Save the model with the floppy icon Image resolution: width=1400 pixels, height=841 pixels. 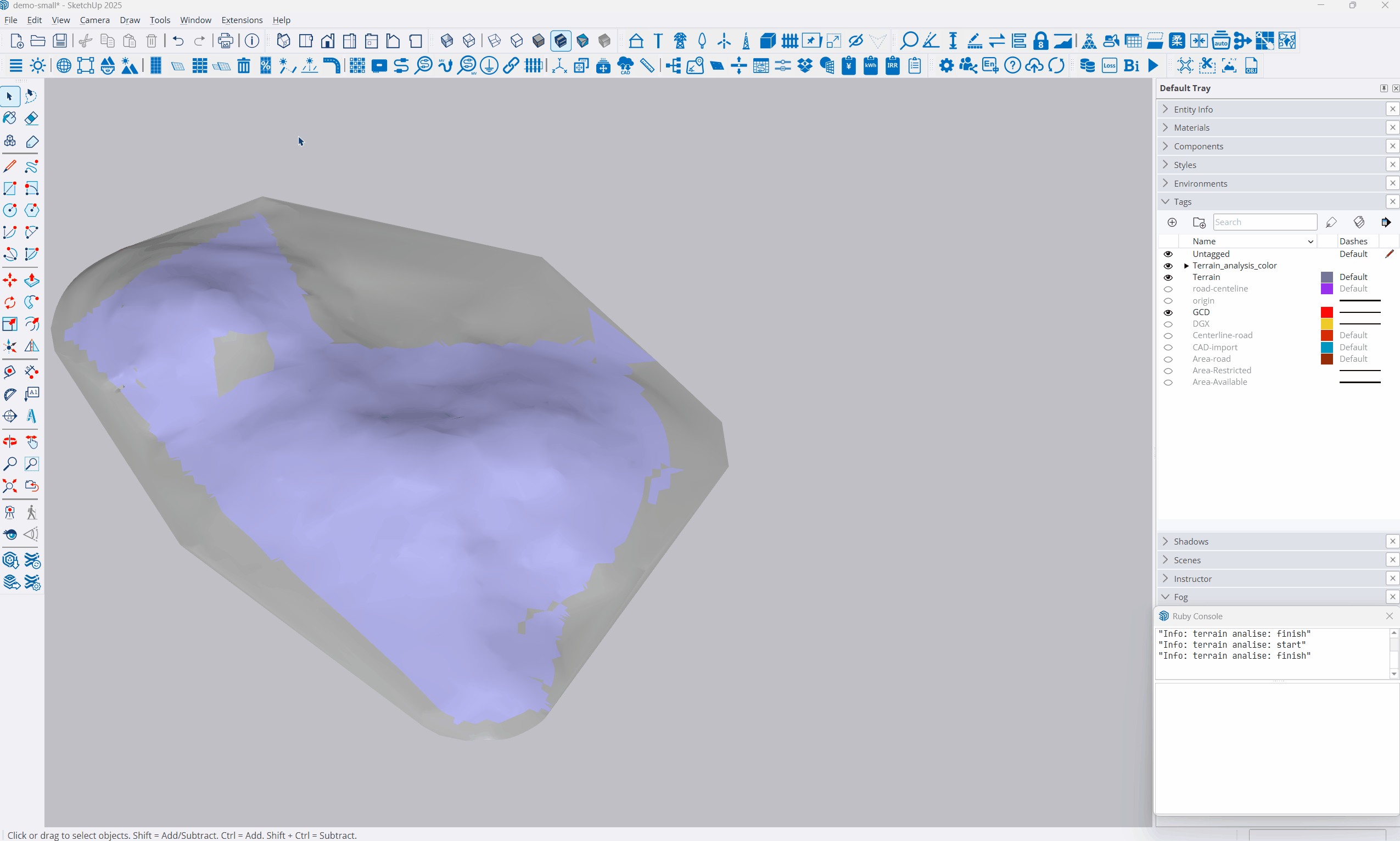pyautogui.click(x=59, y=41)
